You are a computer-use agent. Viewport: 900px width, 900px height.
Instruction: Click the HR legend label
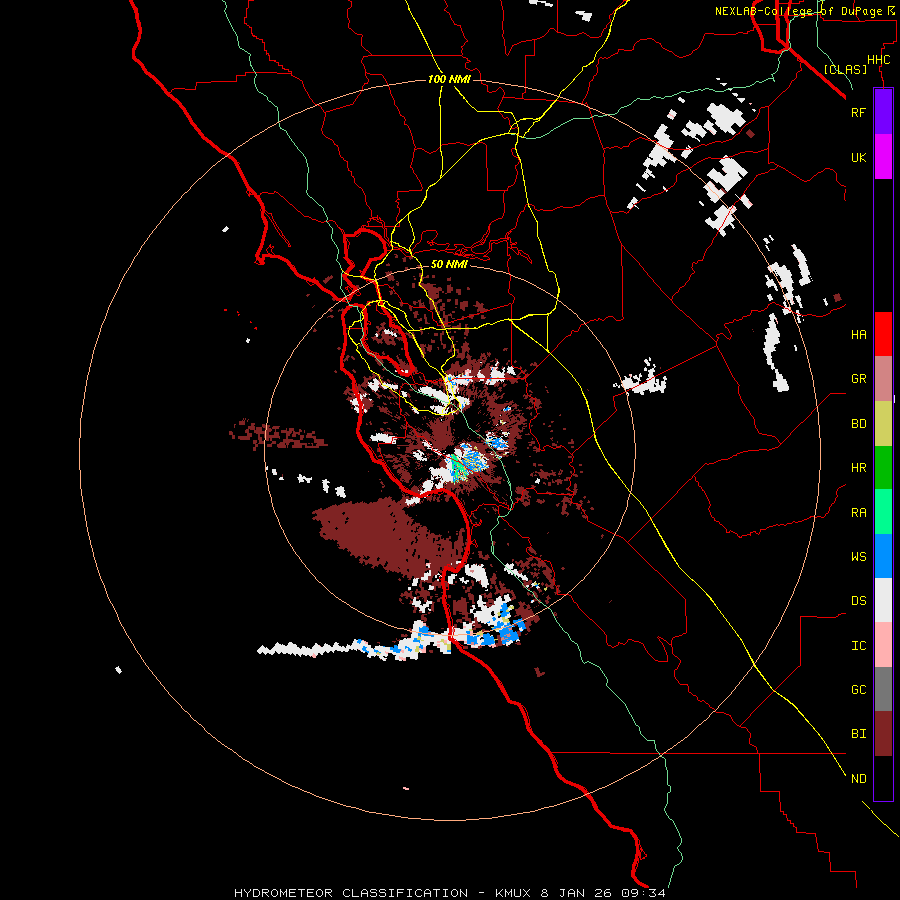[858, 468]
